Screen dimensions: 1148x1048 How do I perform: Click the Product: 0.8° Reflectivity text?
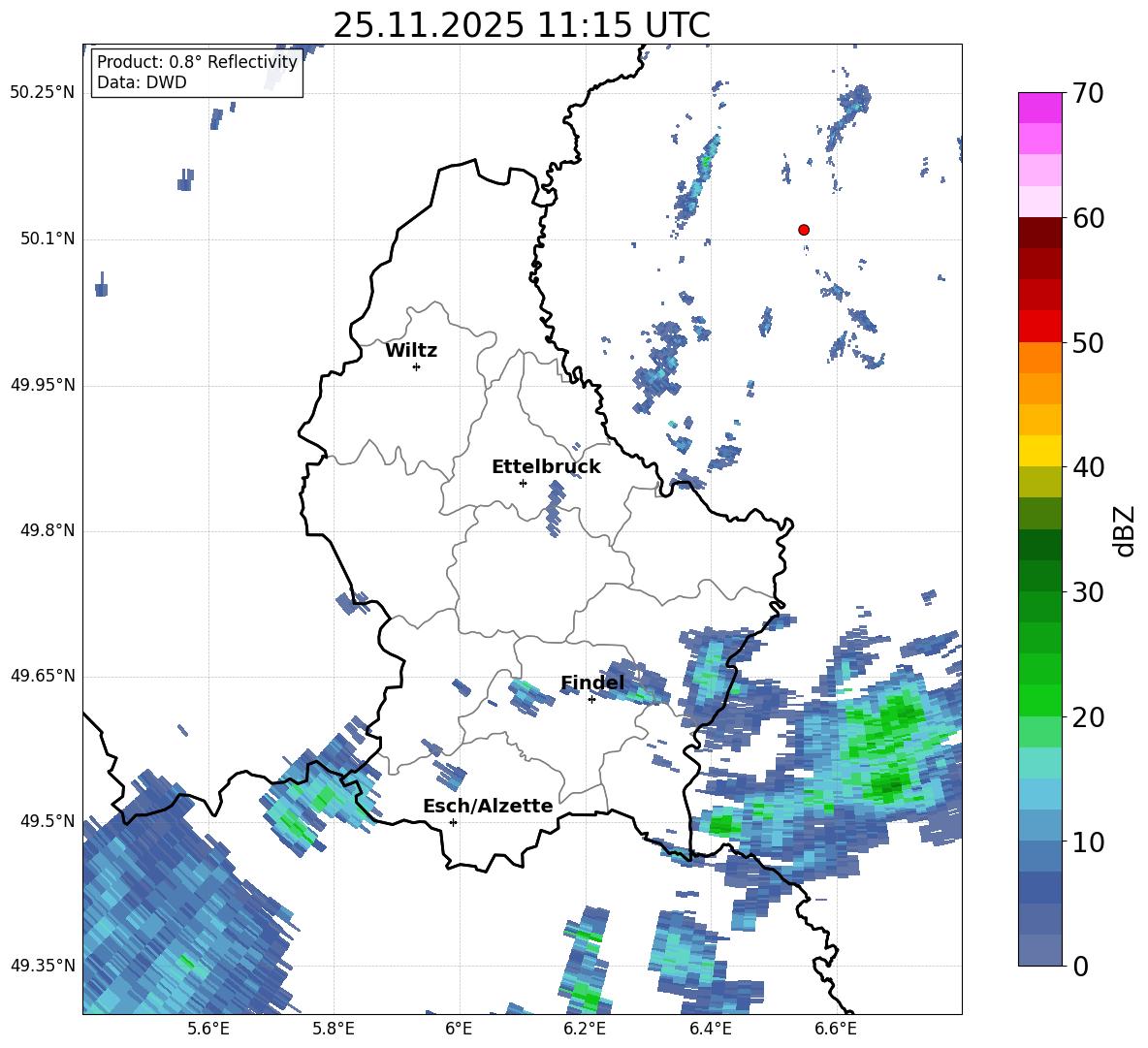pyautogui.click(x=197, y=61)
